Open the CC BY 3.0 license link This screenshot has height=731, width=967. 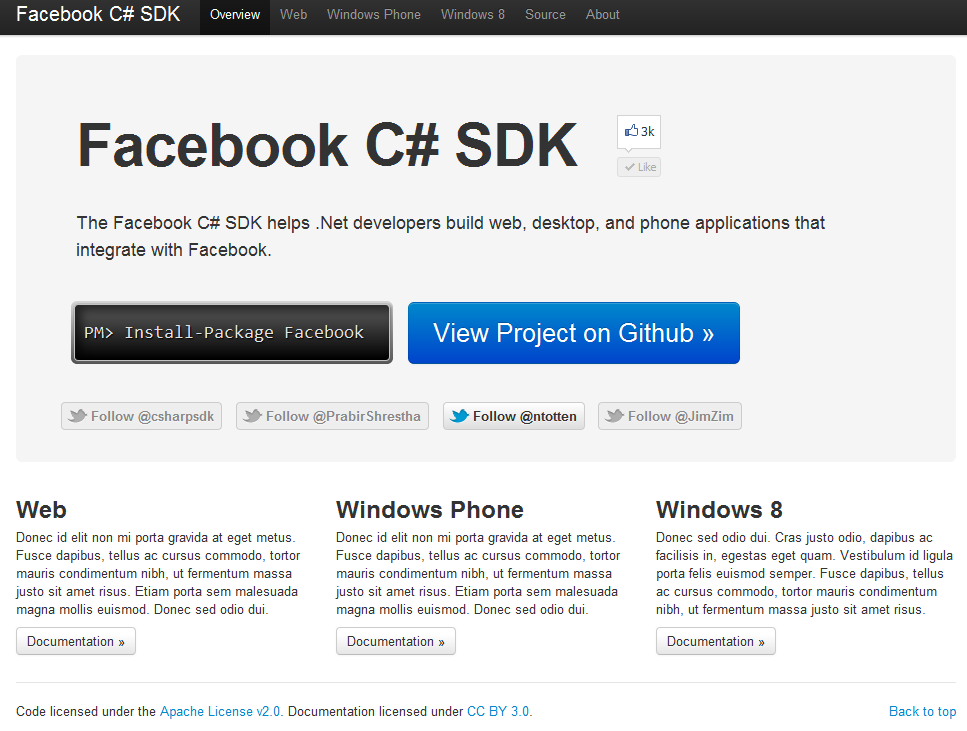pos(498,711)
